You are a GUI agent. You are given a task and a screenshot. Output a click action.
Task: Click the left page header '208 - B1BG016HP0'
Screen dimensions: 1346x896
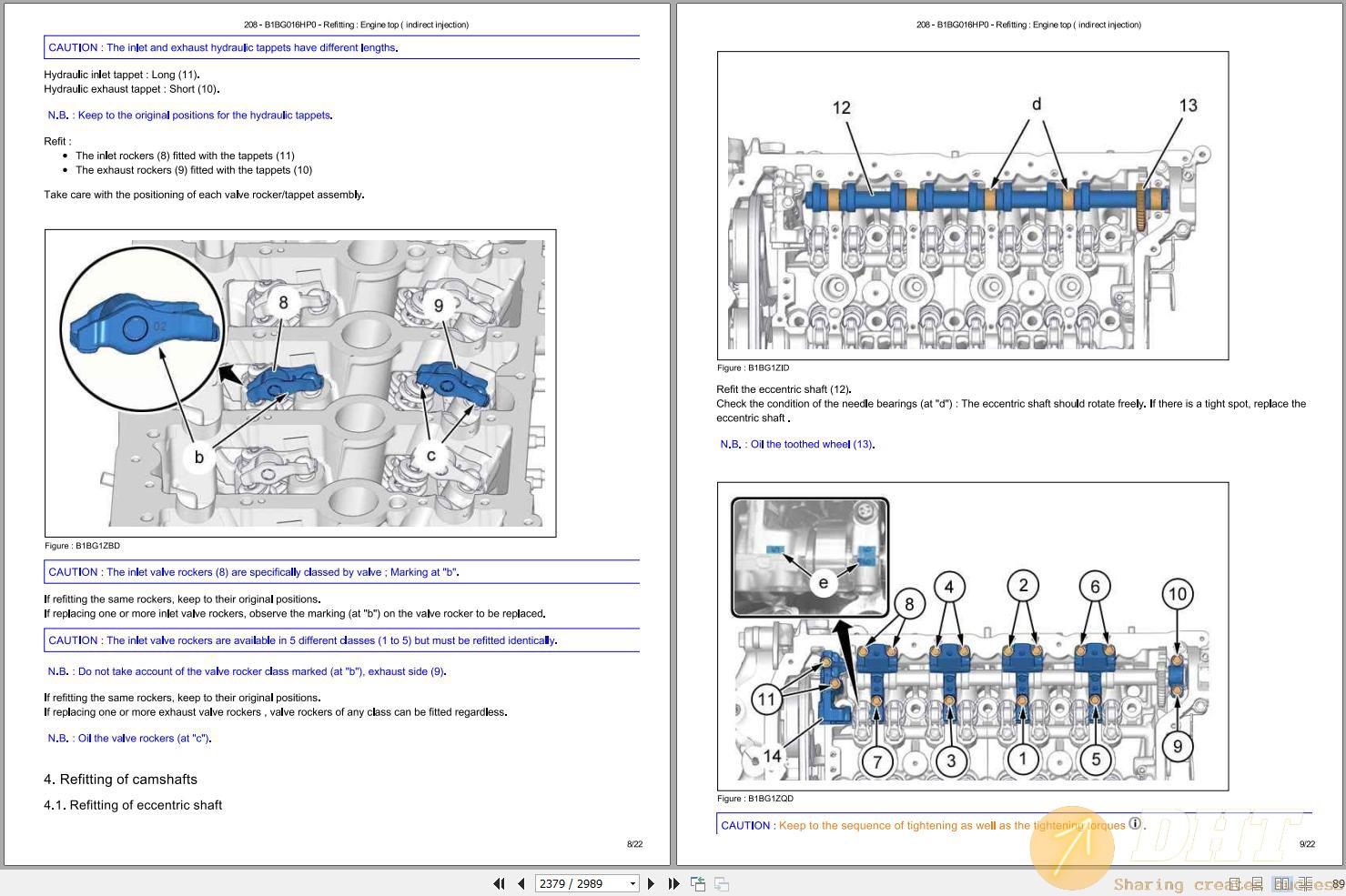pyautogui.click(x=356, y=25)
